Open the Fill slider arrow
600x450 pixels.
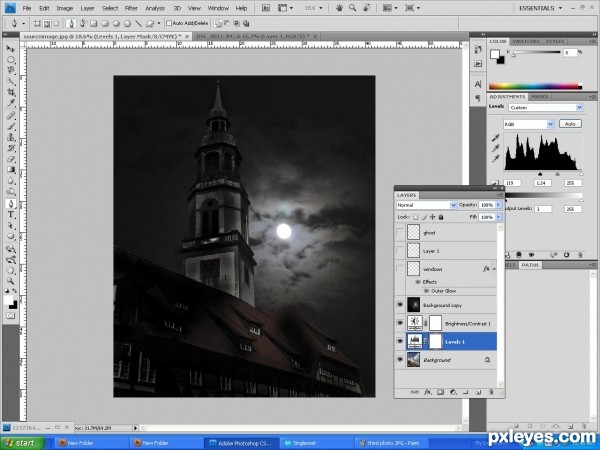[499, 217]
